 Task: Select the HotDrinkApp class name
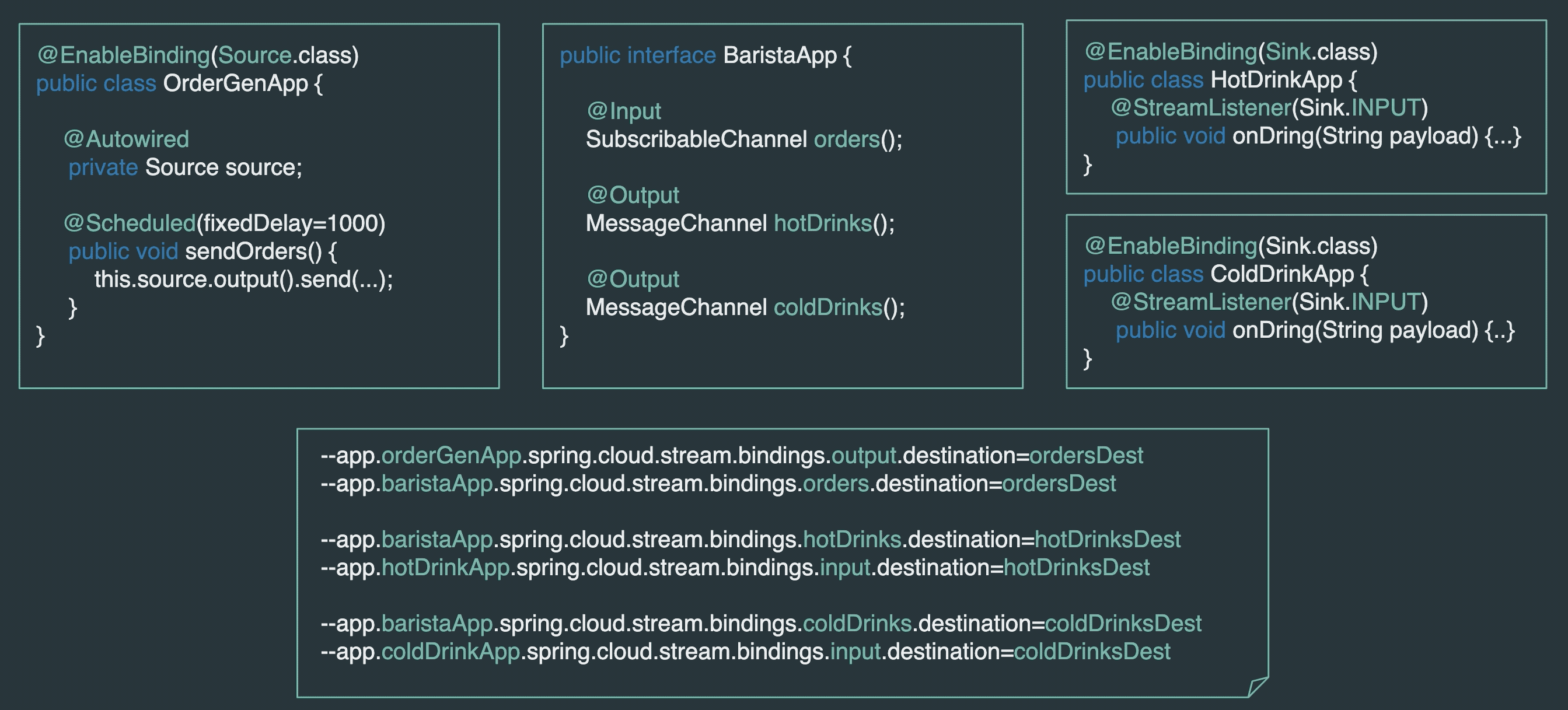point(1283,79)
